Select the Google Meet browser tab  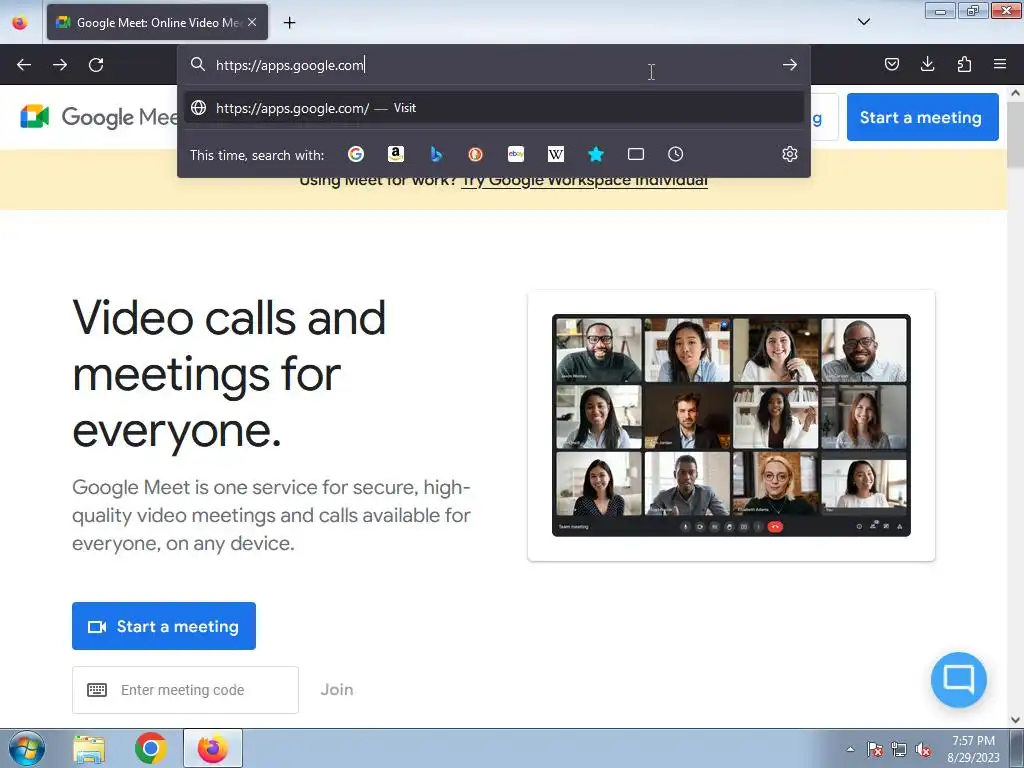(x=157, y=22)
